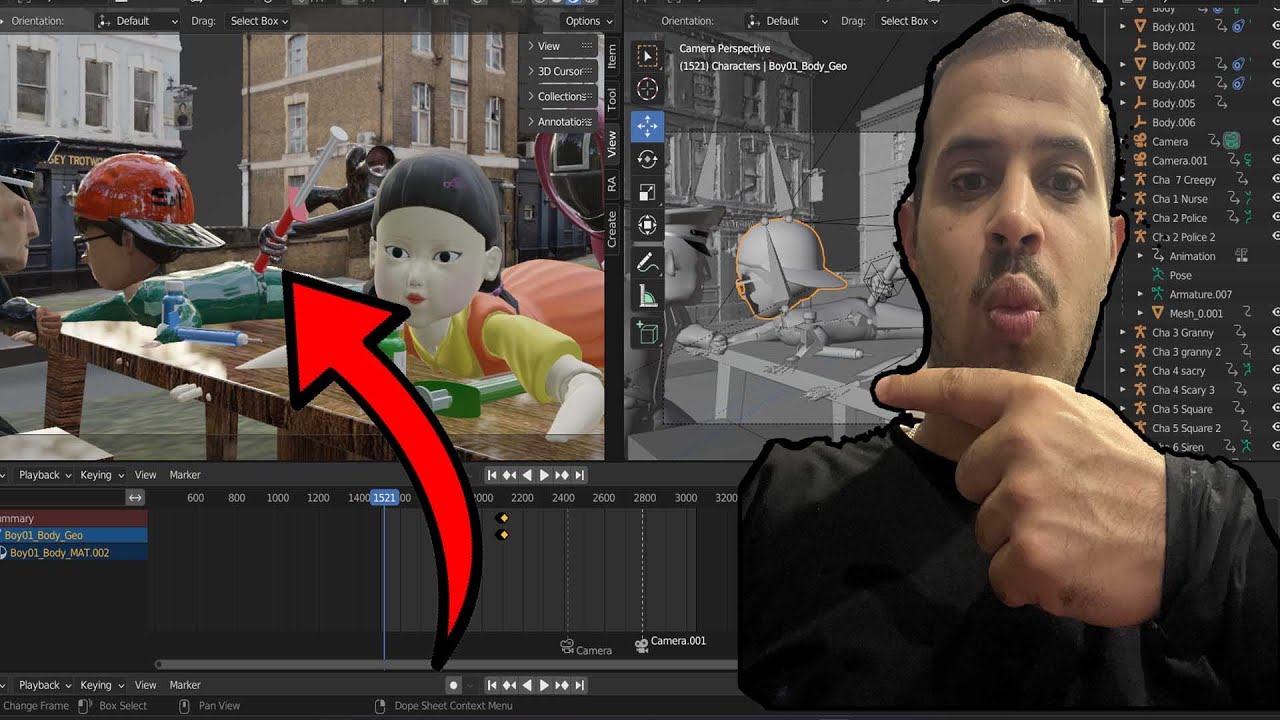Image resolution: width=1280 pixels, height=720 pixels.
Task: Click the timeline horizontal scrollbar
Action: pos(446,664)
